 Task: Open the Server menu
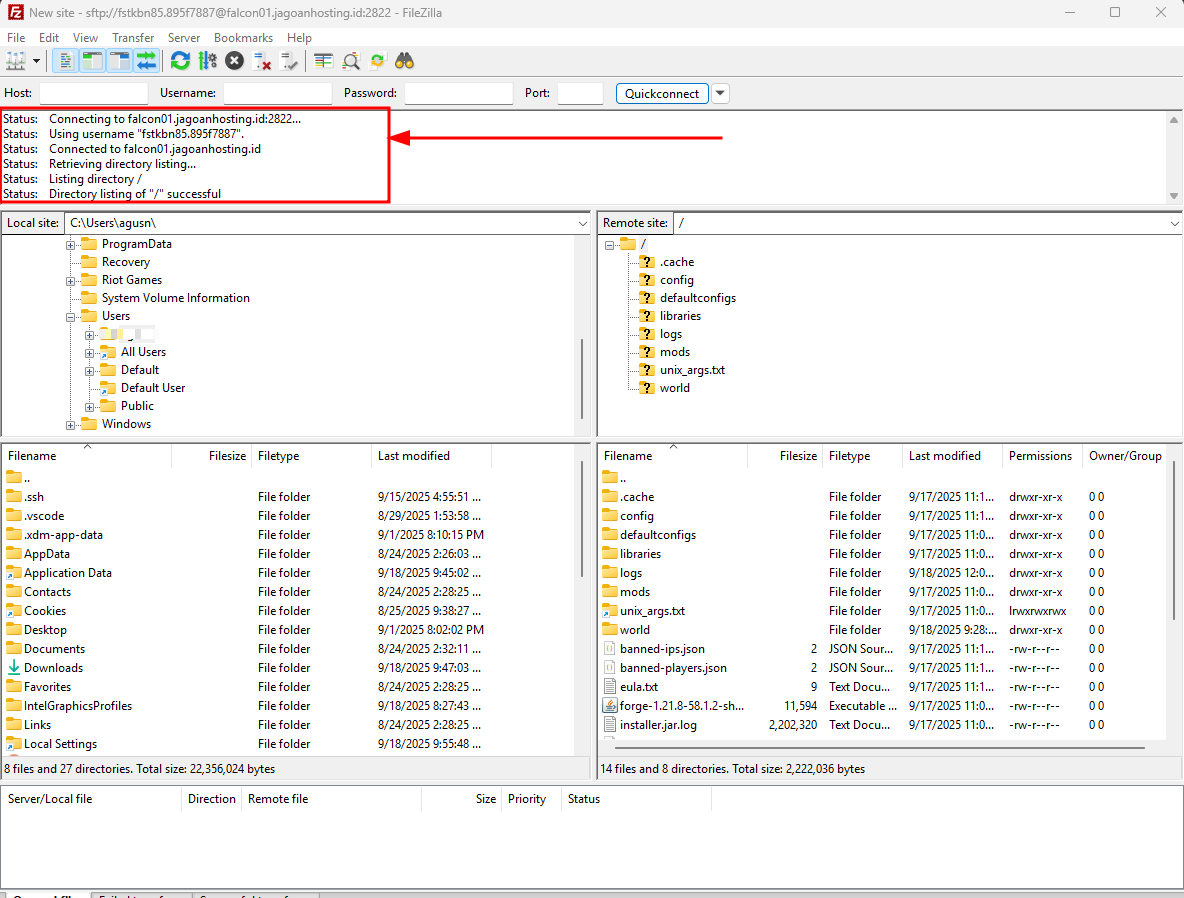coord(183,38)
